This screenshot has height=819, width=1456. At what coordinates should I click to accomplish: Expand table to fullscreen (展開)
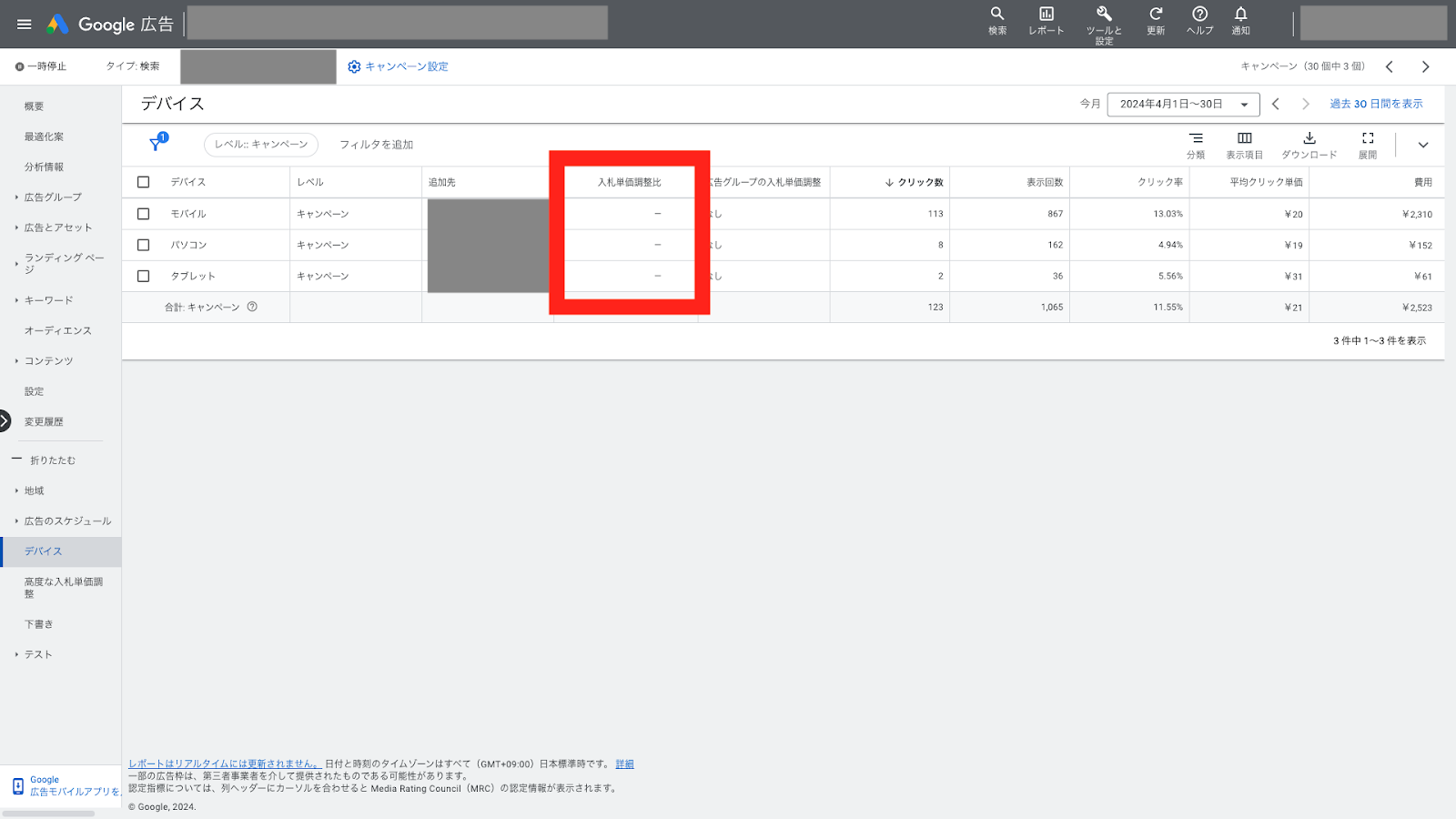click(x=1368, y=145)
